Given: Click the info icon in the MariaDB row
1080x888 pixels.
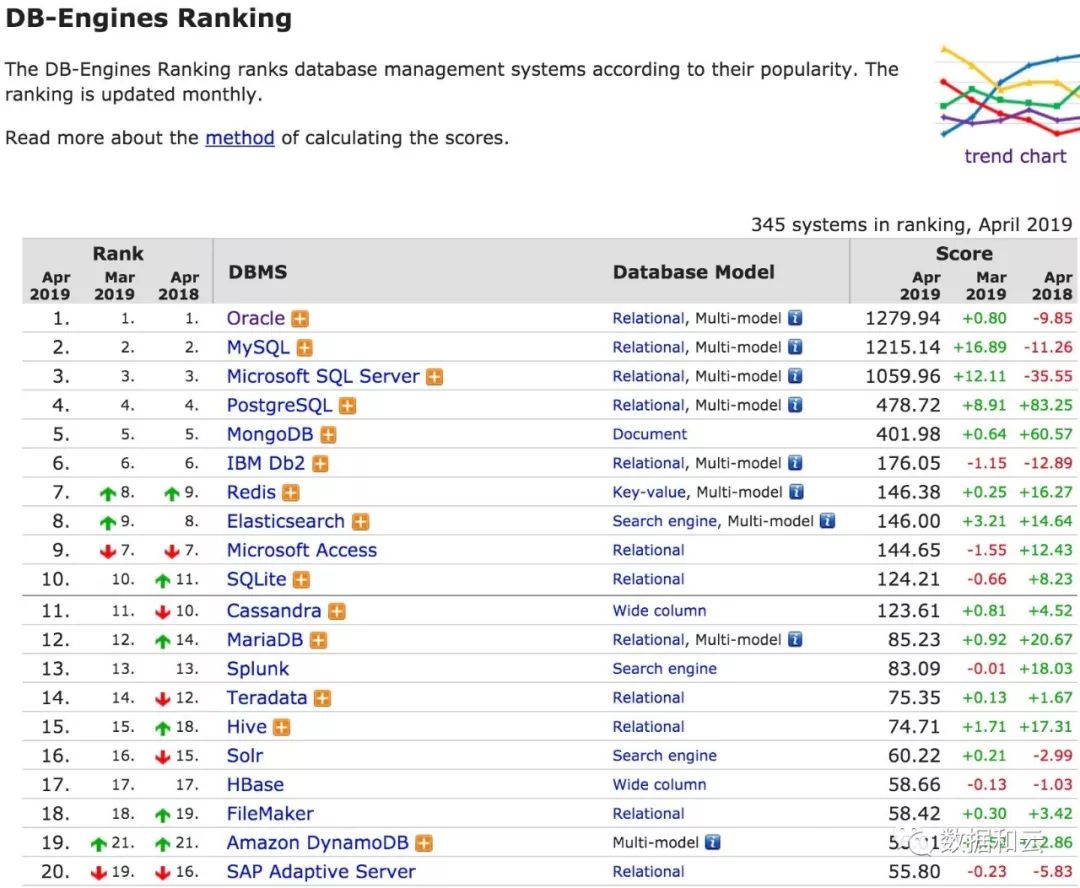Looking at the screenshot, I should (x=795, y=640).
